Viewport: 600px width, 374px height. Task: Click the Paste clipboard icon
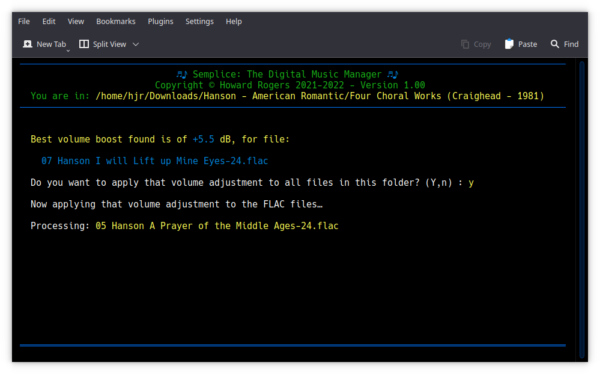coord(509,44)
